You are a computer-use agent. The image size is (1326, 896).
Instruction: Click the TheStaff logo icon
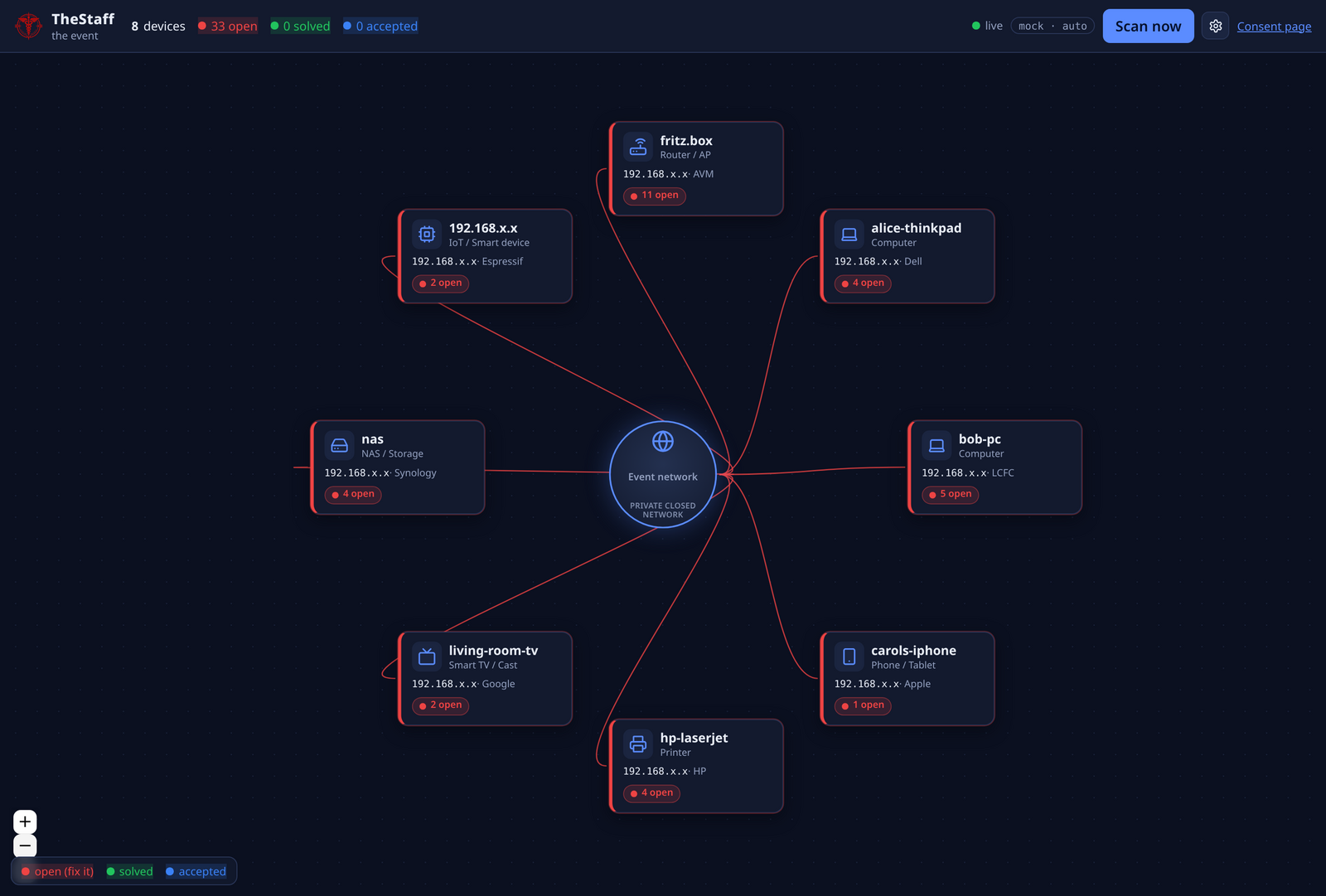click(28, 26)
